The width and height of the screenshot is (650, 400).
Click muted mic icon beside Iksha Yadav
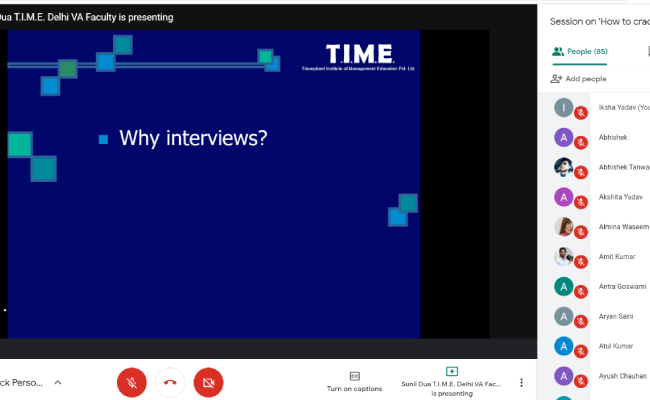tap(581, 113)
